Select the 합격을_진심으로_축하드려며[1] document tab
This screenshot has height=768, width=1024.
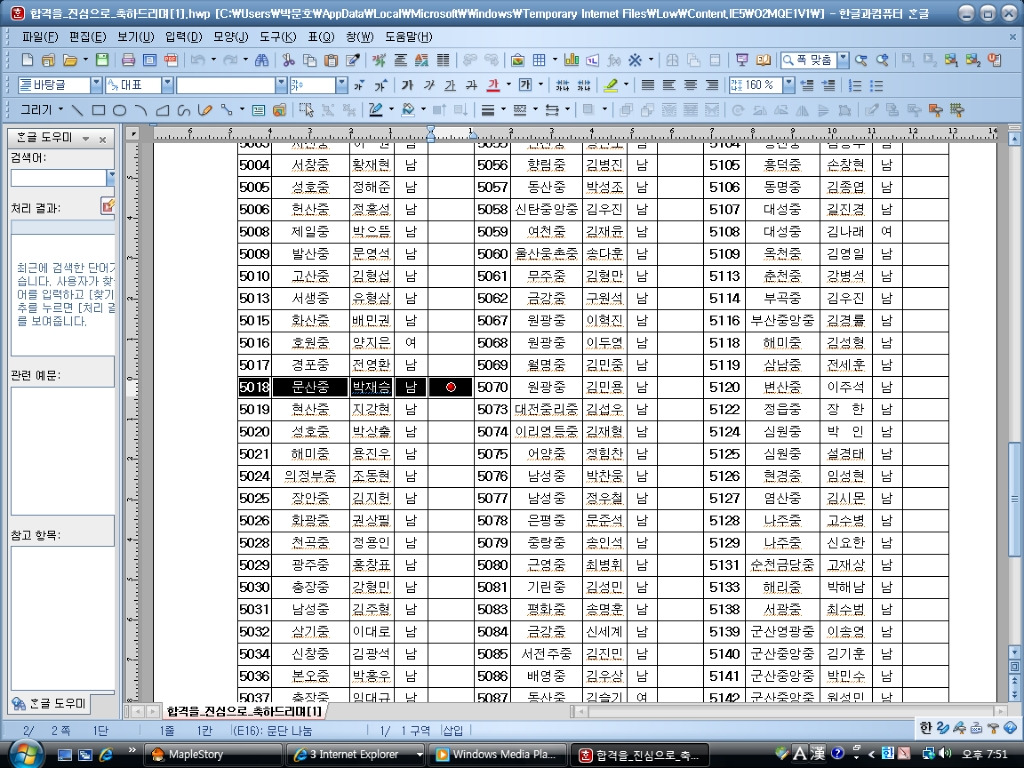click(244, 711)
